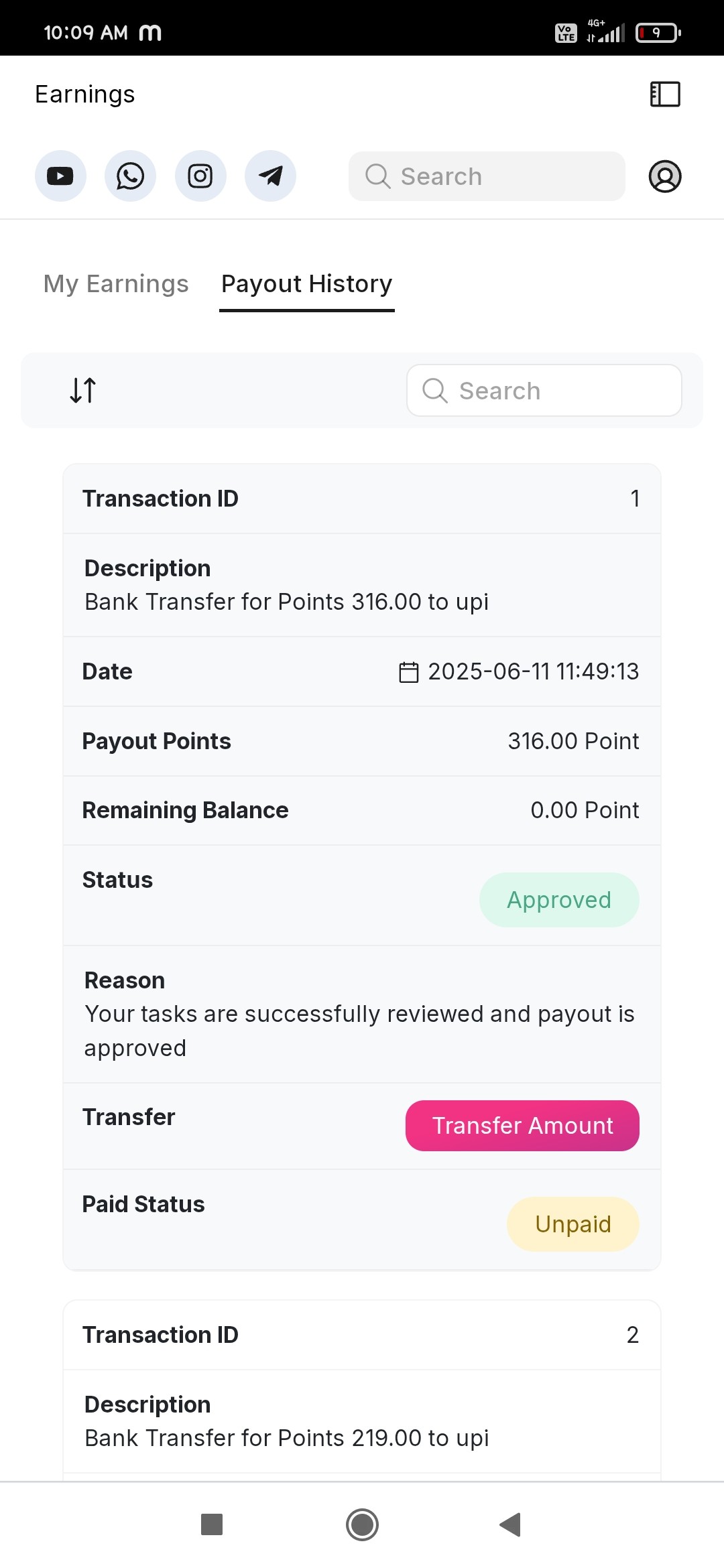The height and width of the screenshot is (1568, 724).
Task: Click the Transfer Amount button
Action: point(522,1126)
